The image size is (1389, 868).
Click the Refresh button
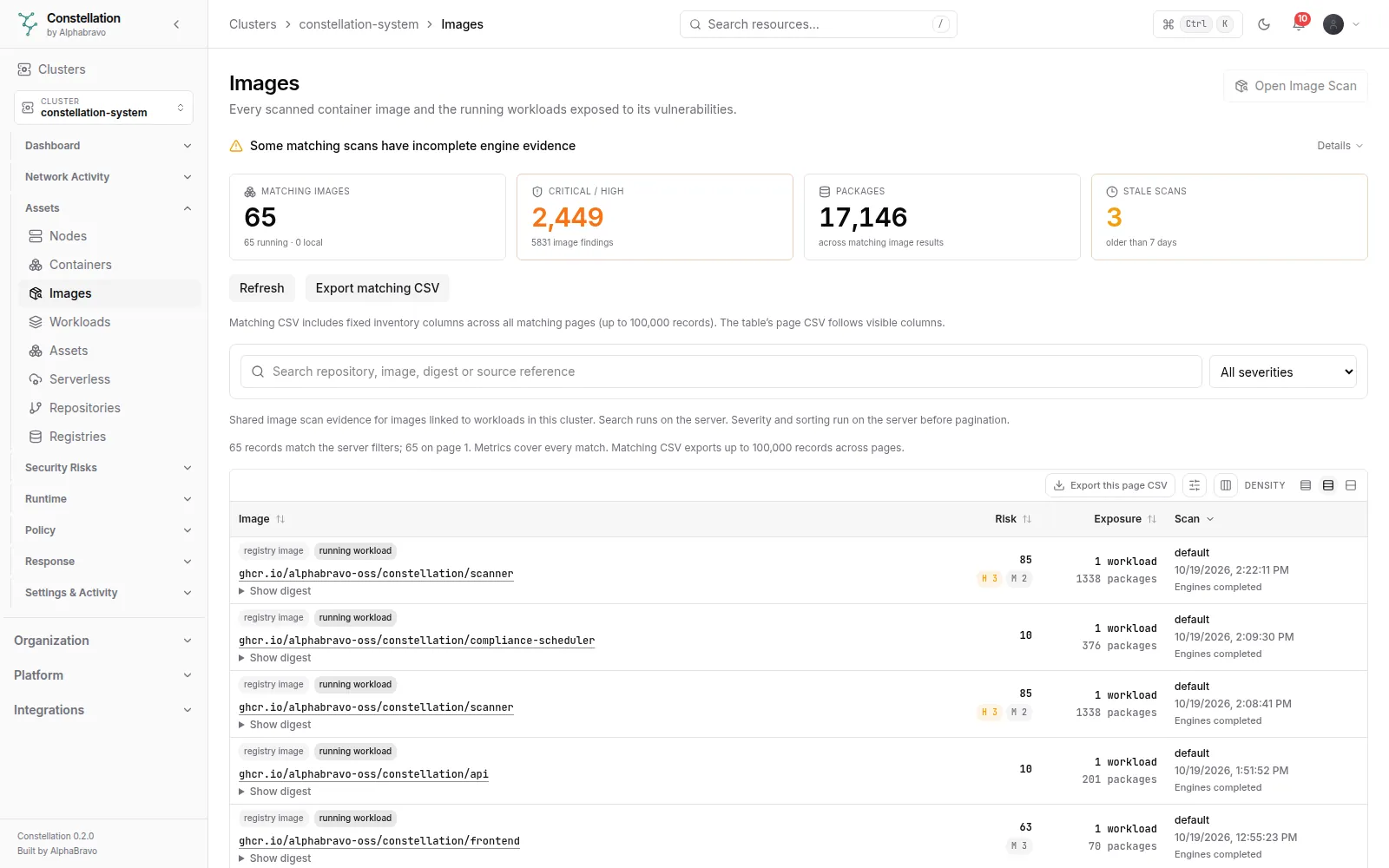261,288
